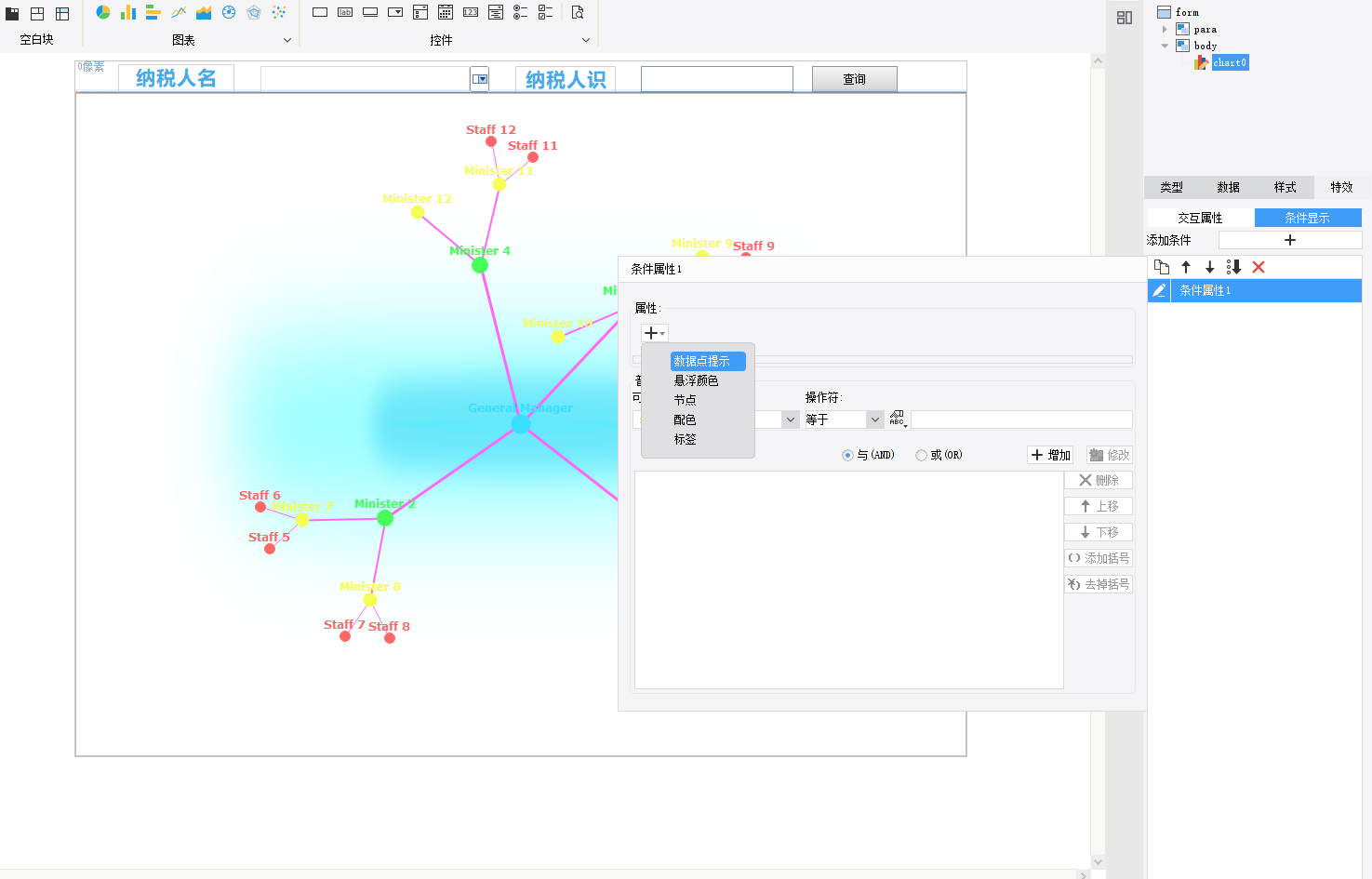Collapse the body tree node
This screenshot has height=879, width=1372.
pos(1165,46)
